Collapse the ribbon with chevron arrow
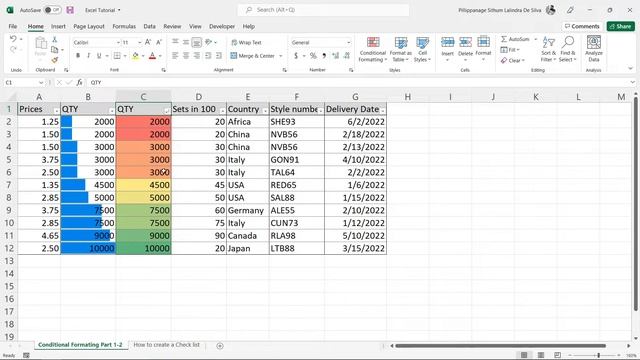This screenshot has height=360, width=640. tap(630, 69)
